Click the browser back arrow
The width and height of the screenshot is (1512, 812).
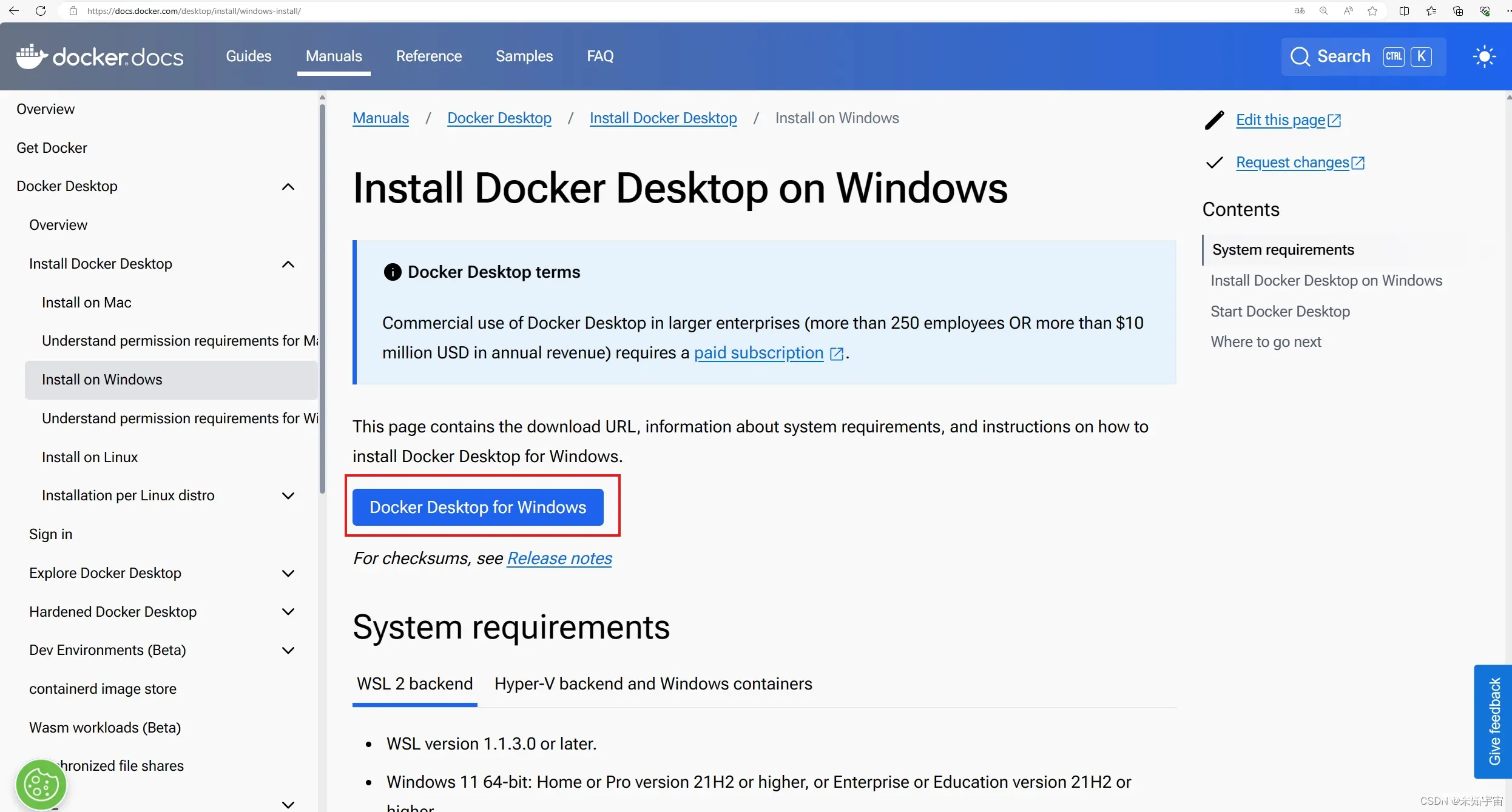pyautogui.click(x=13, y=11)
